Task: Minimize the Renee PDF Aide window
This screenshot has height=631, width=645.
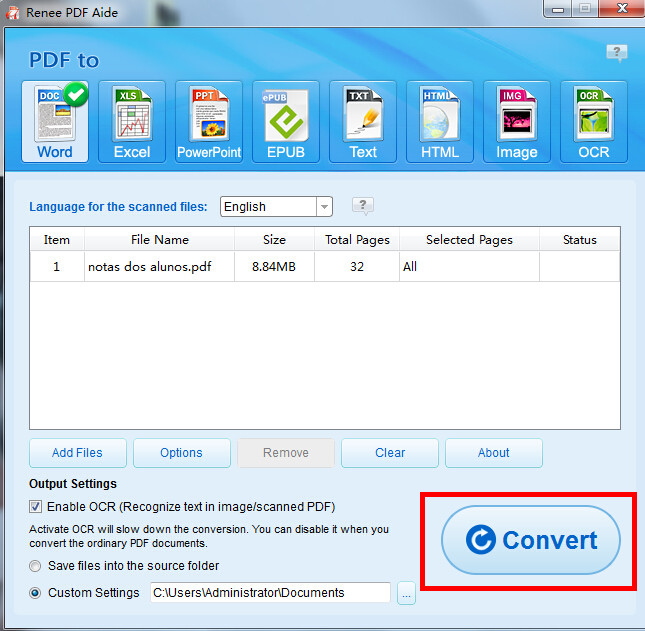Action: point(558,8)
